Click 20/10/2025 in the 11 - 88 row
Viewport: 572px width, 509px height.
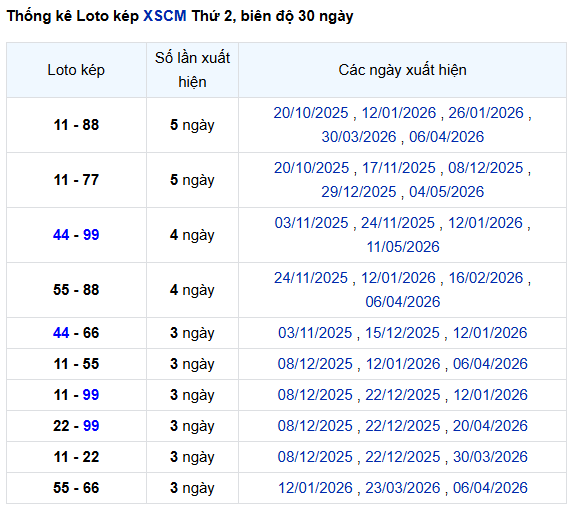[311, 113]
